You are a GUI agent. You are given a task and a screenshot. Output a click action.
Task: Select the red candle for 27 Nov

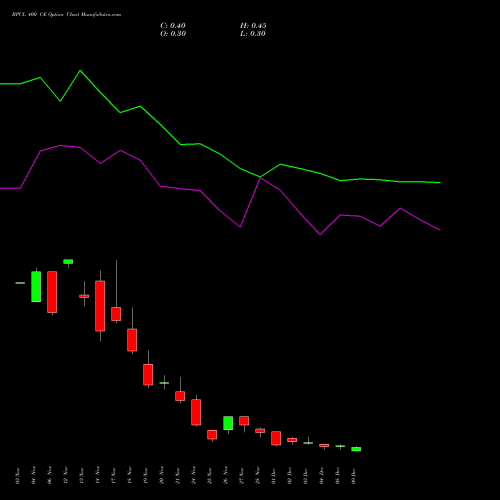pos(244,421)
